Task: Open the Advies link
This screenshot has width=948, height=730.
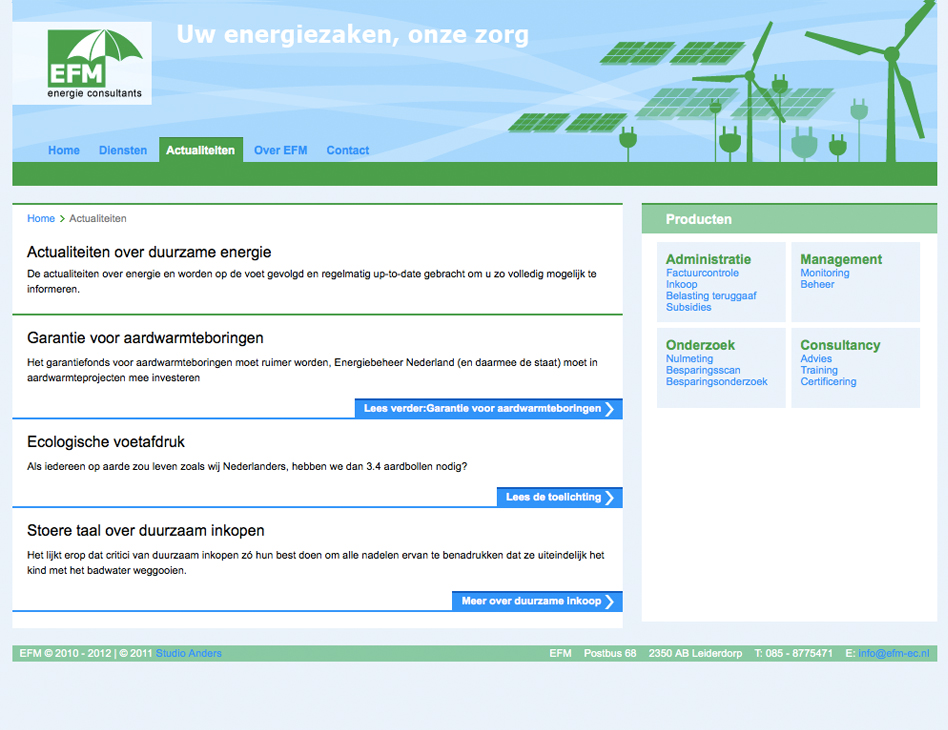Action: coord(816,359)
